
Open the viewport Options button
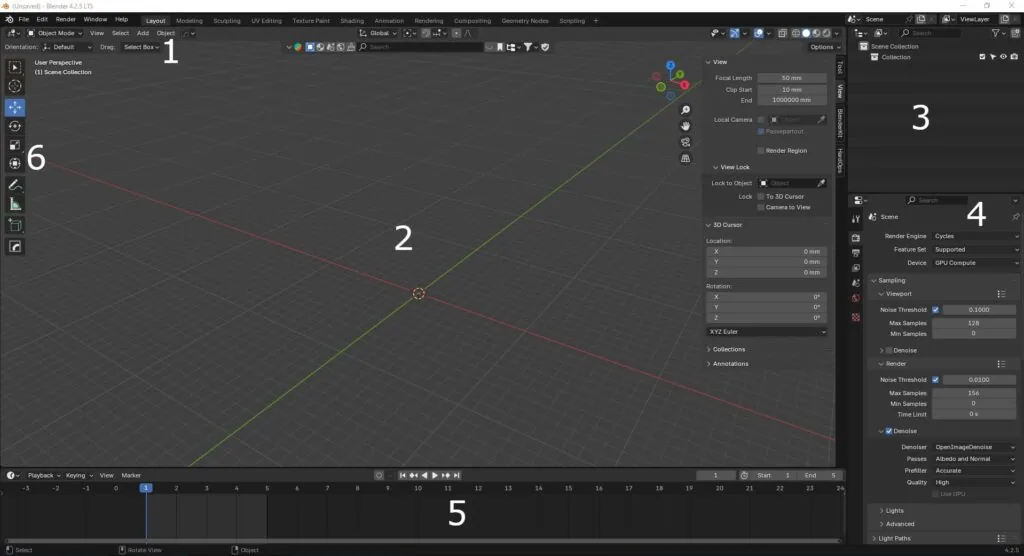click(x=825, y=47)
